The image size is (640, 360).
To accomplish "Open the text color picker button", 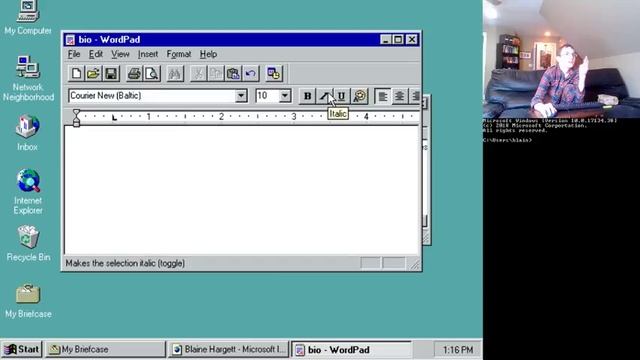I will click(x=360, y=96).
